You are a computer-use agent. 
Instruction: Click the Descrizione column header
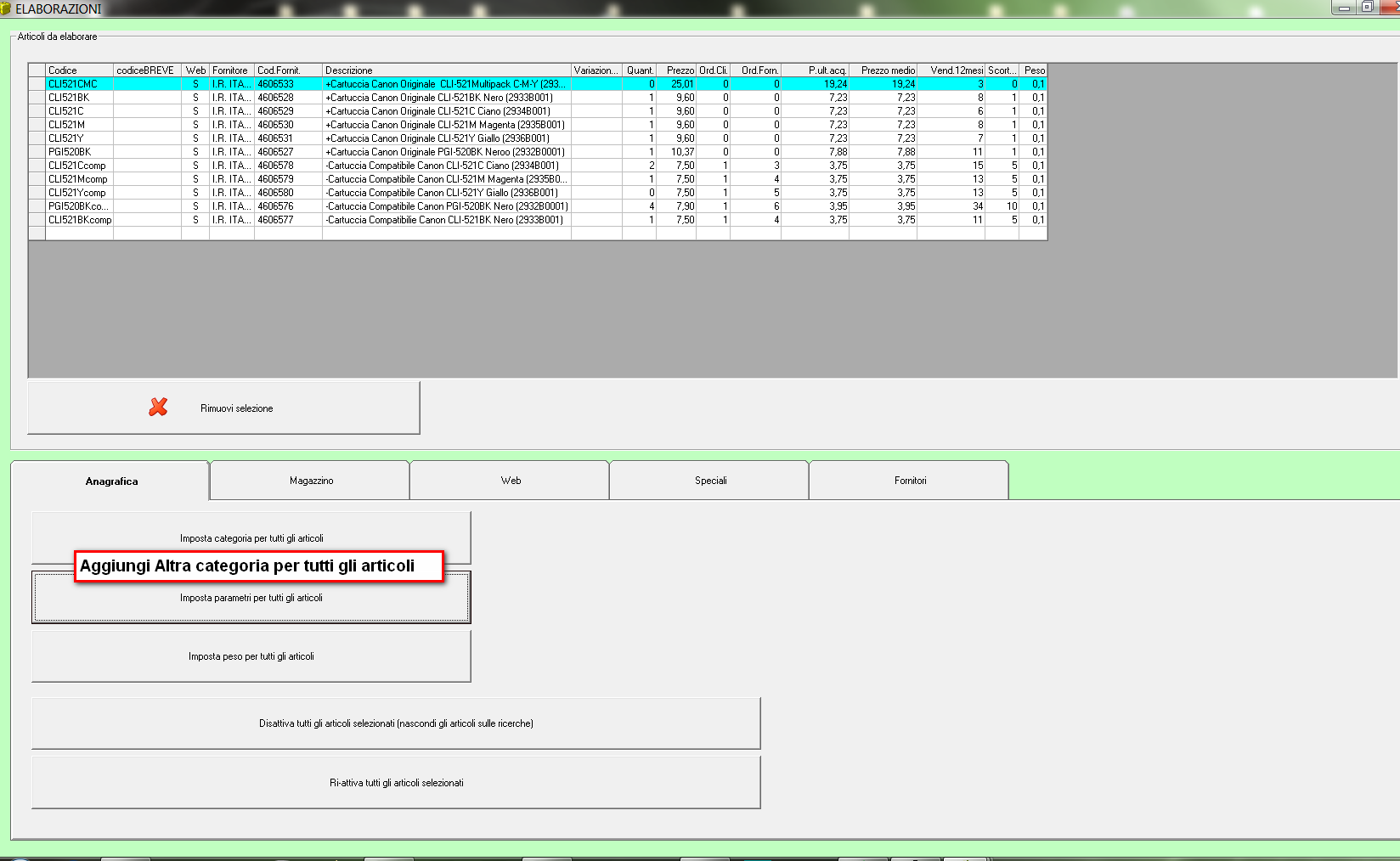pos(447,70)
